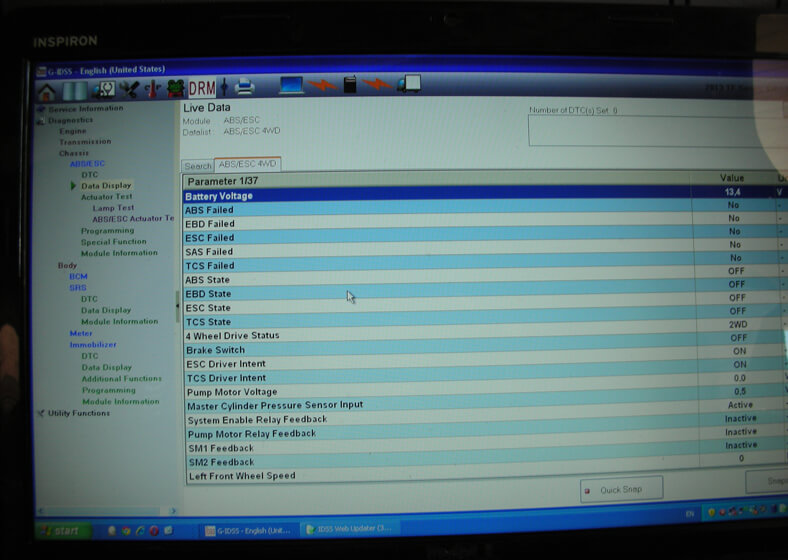Open DTC under ABS/ESC
The height and width of the screenshot is (560, 788).
(89, 175)
